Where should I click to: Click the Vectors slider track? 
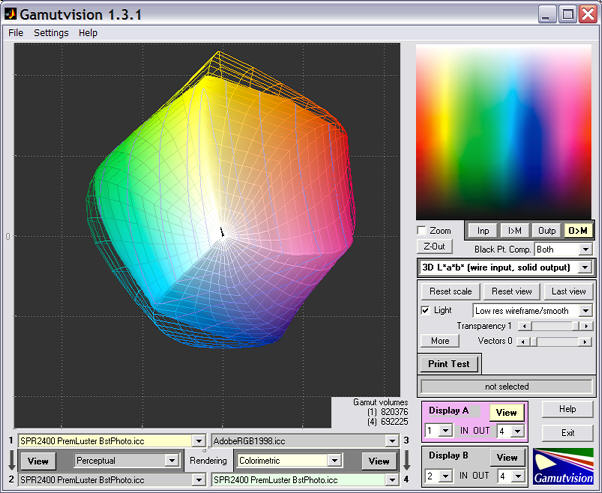point(554,341)
